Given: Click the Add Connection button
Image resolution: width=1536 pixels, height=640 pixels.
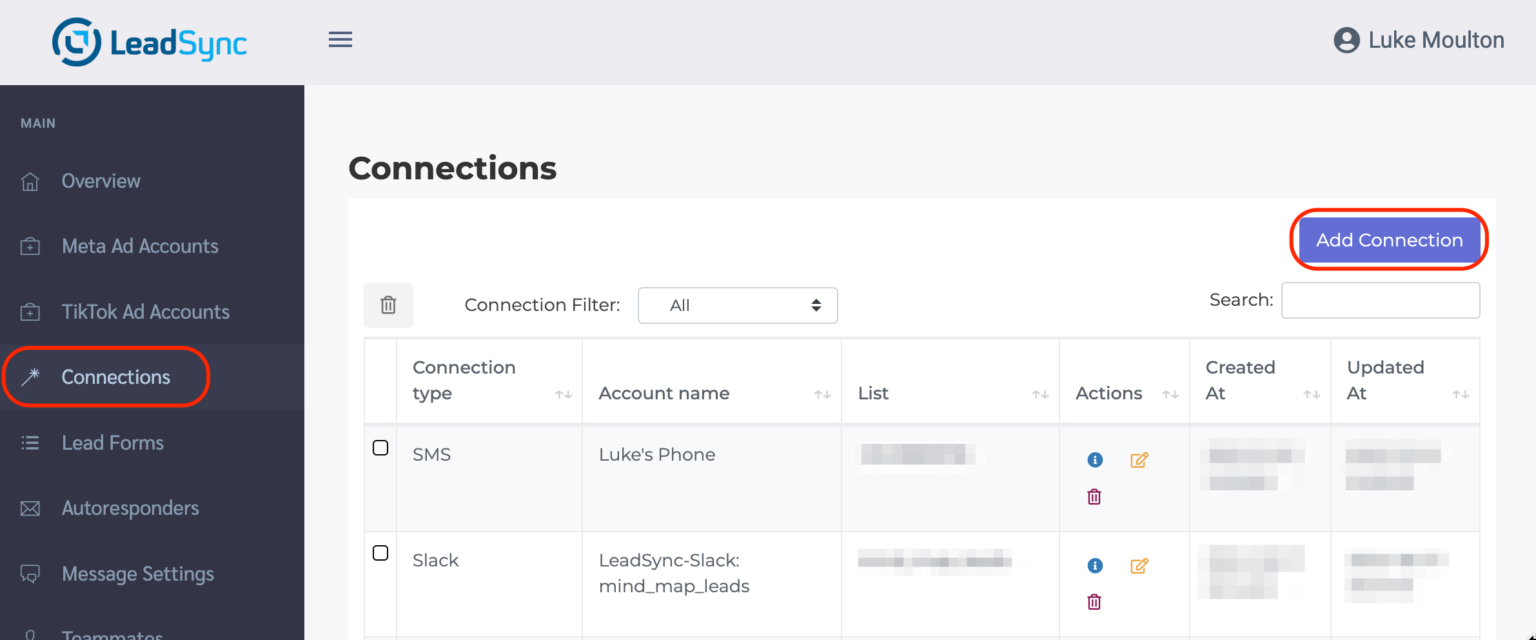Looking at the screenshot, I should click(1388, 240).
